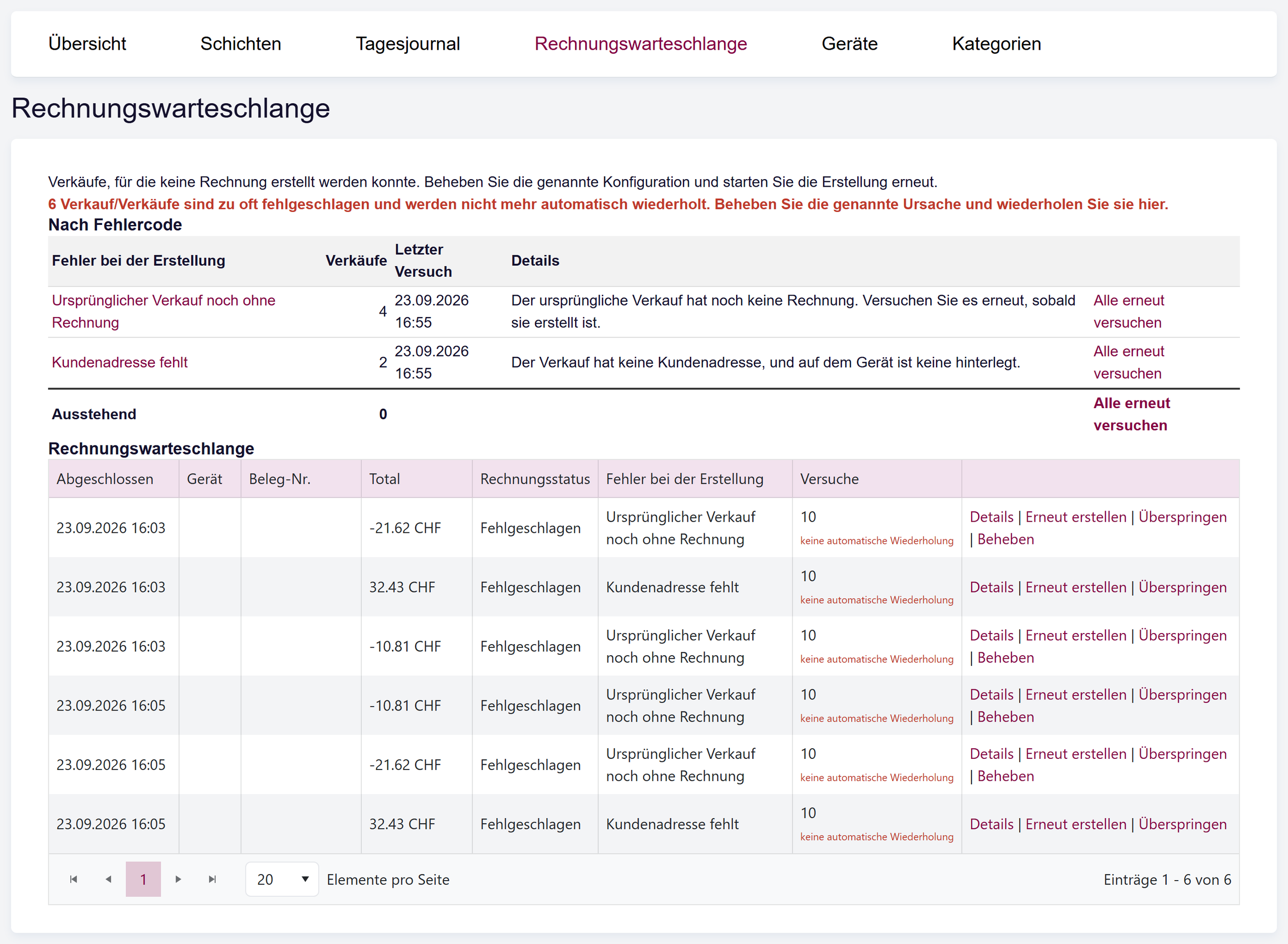Open the Tagesjournal tab
The width and height of the screenshot is (1288, 944).
(x=408, y=43)
